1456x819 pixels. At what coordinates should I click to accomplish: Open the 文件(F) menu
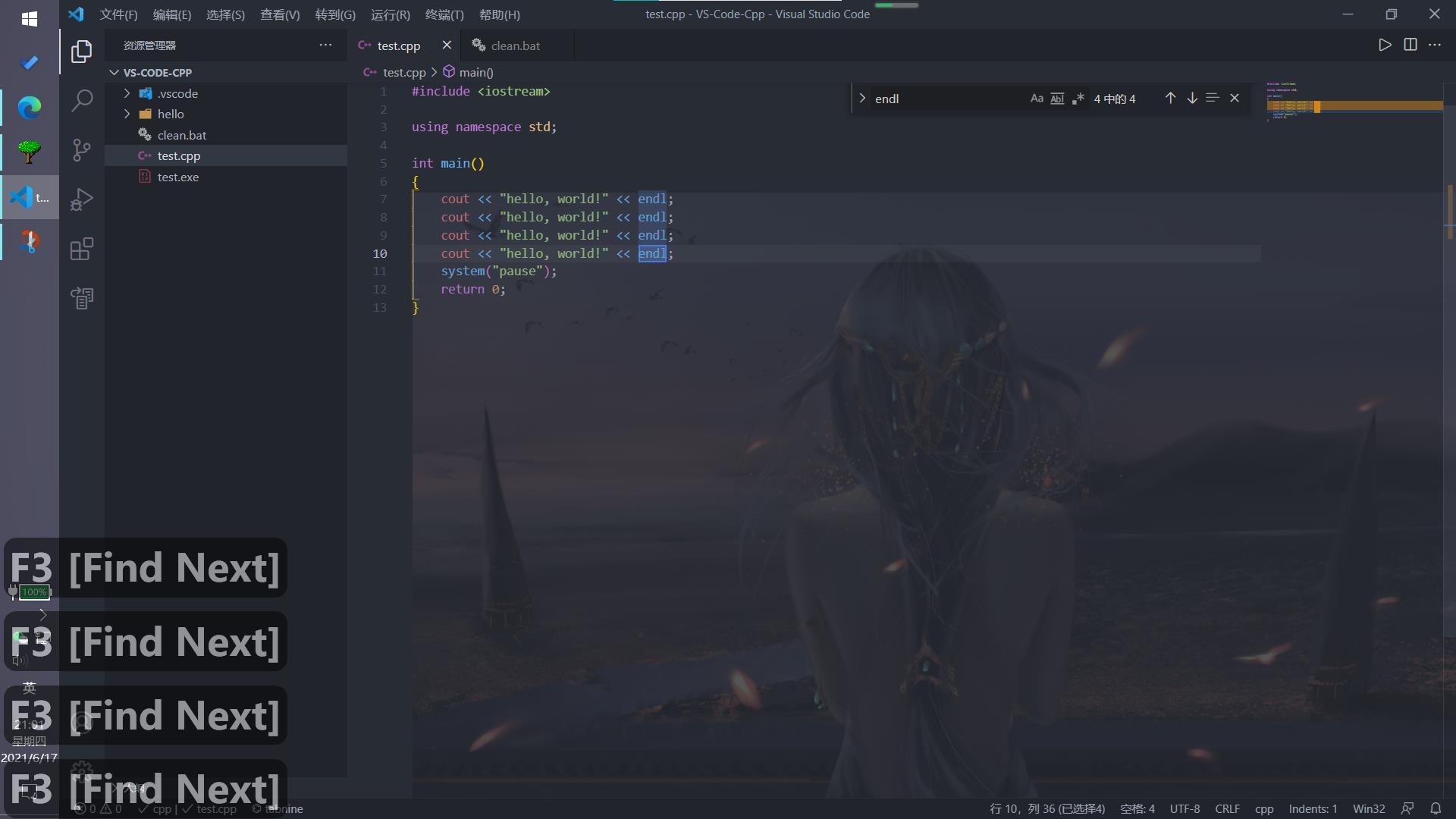[118, 14]
